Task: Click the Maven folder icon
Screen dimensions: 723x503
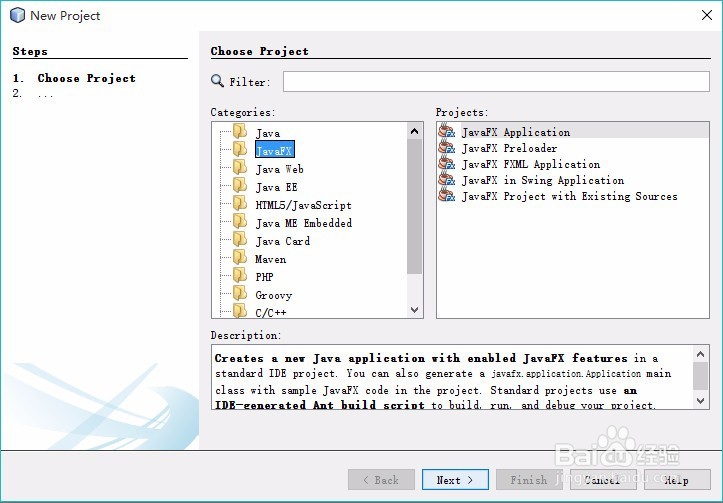Action: (x=240, y=258)
